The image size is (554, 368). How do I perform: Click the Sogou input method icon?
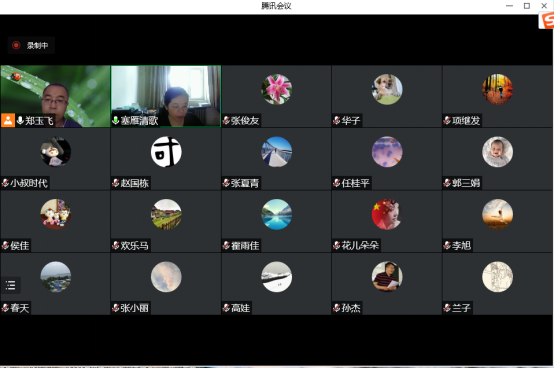click(x=546, y=20)
